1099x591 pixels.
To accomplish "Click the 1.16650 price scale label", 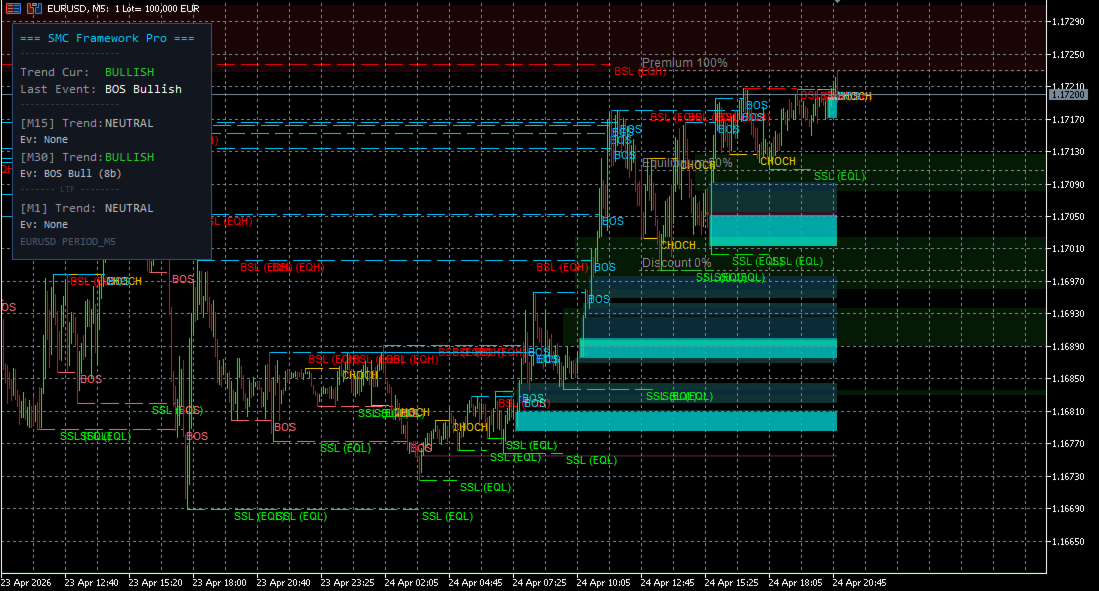I will (x=1068, y=542).
